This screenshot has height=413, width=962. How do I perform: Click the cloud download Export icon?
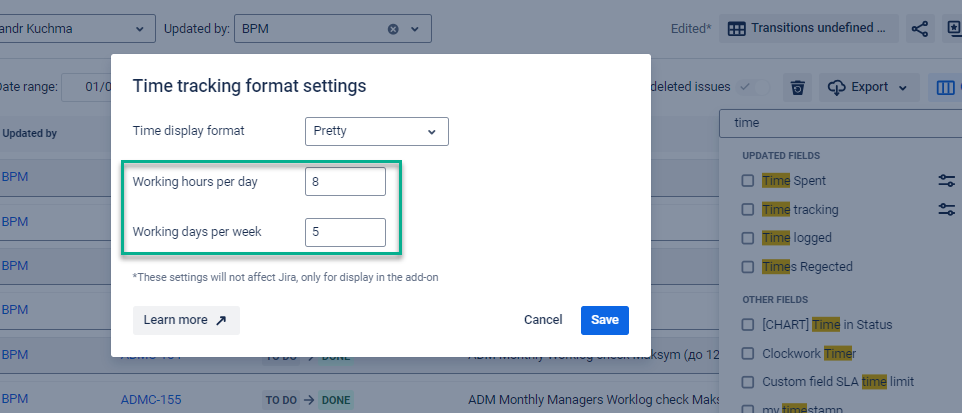point(837,88)
